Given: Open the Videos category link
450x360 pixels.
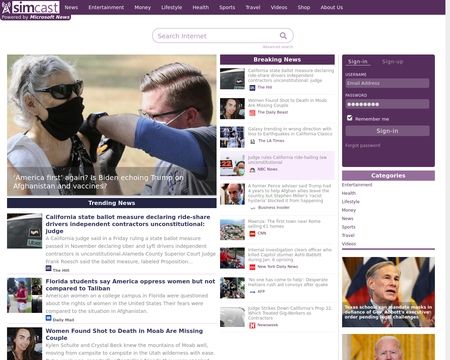Looking at the screenshot, I should [x=349, y=244].
